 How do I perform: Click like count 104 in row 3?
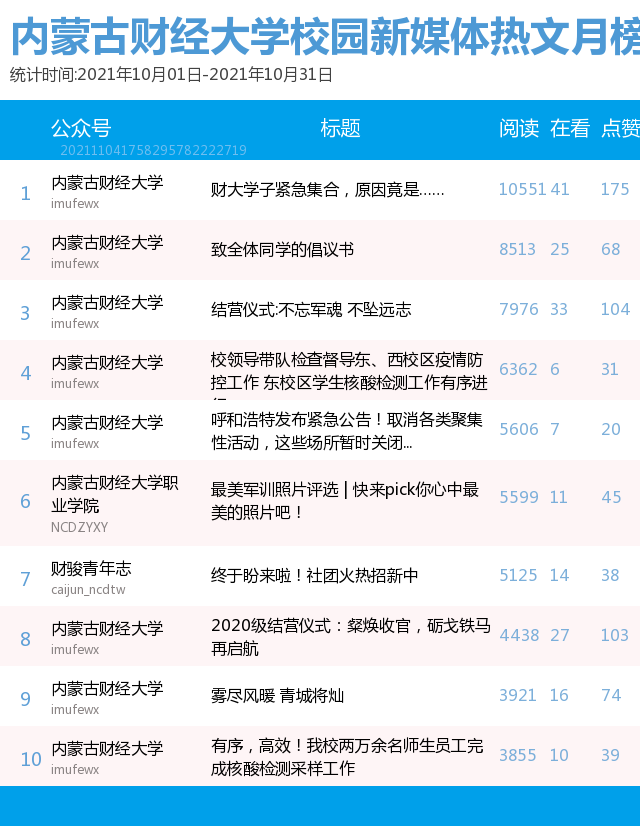615,309
